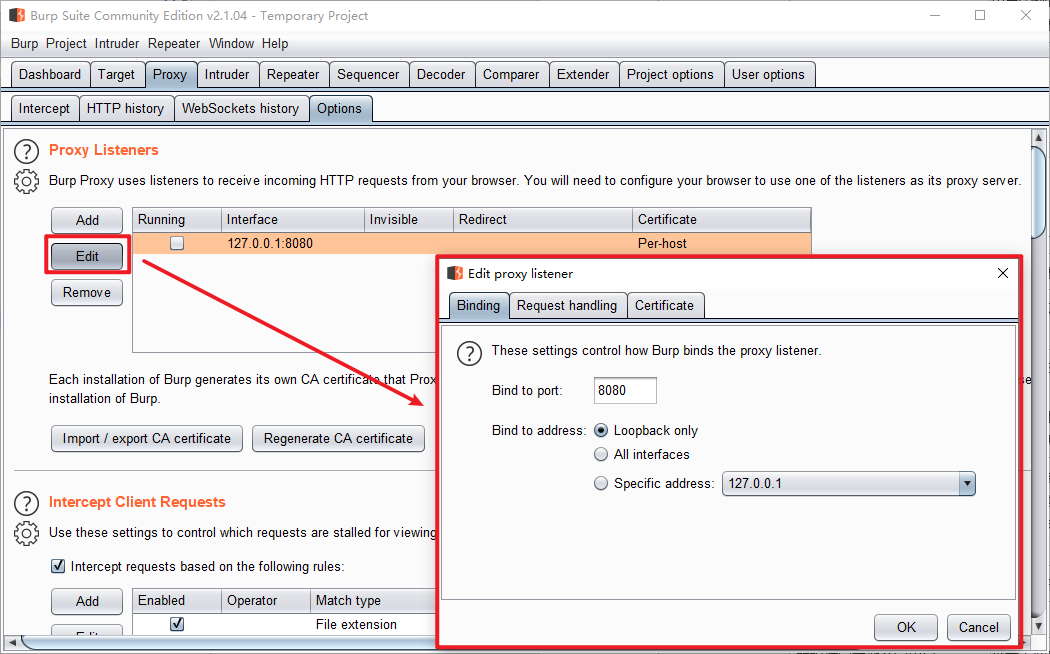This screenshot has height=654, width=1050.
Task: Click the Burp logo in the Edit proxy listener dialog
Action: (455, 273)
